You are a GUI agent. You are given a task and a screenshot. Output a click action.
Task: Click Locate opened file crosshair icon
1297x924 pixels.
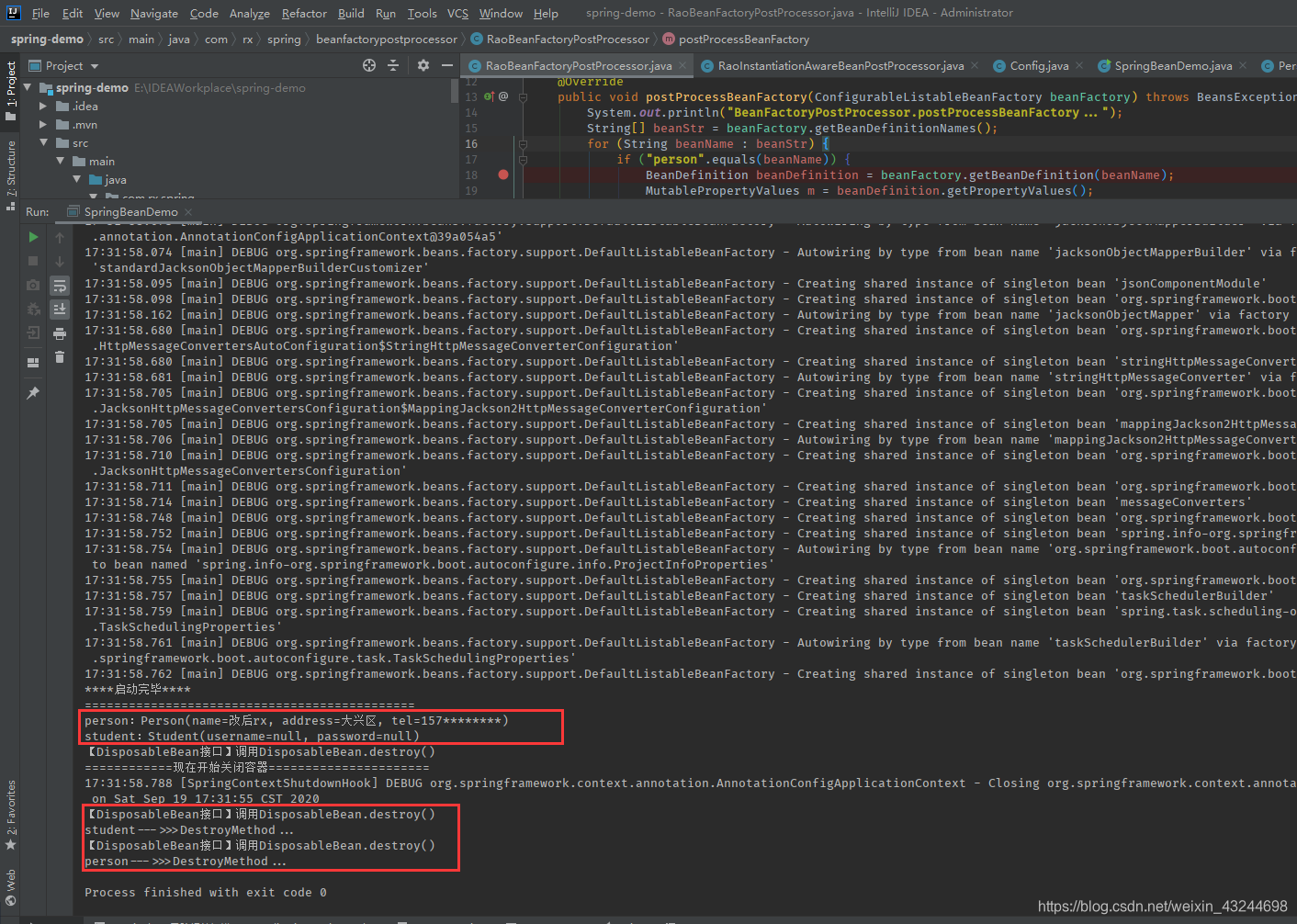pyautogui.click(x=369, y=65)
